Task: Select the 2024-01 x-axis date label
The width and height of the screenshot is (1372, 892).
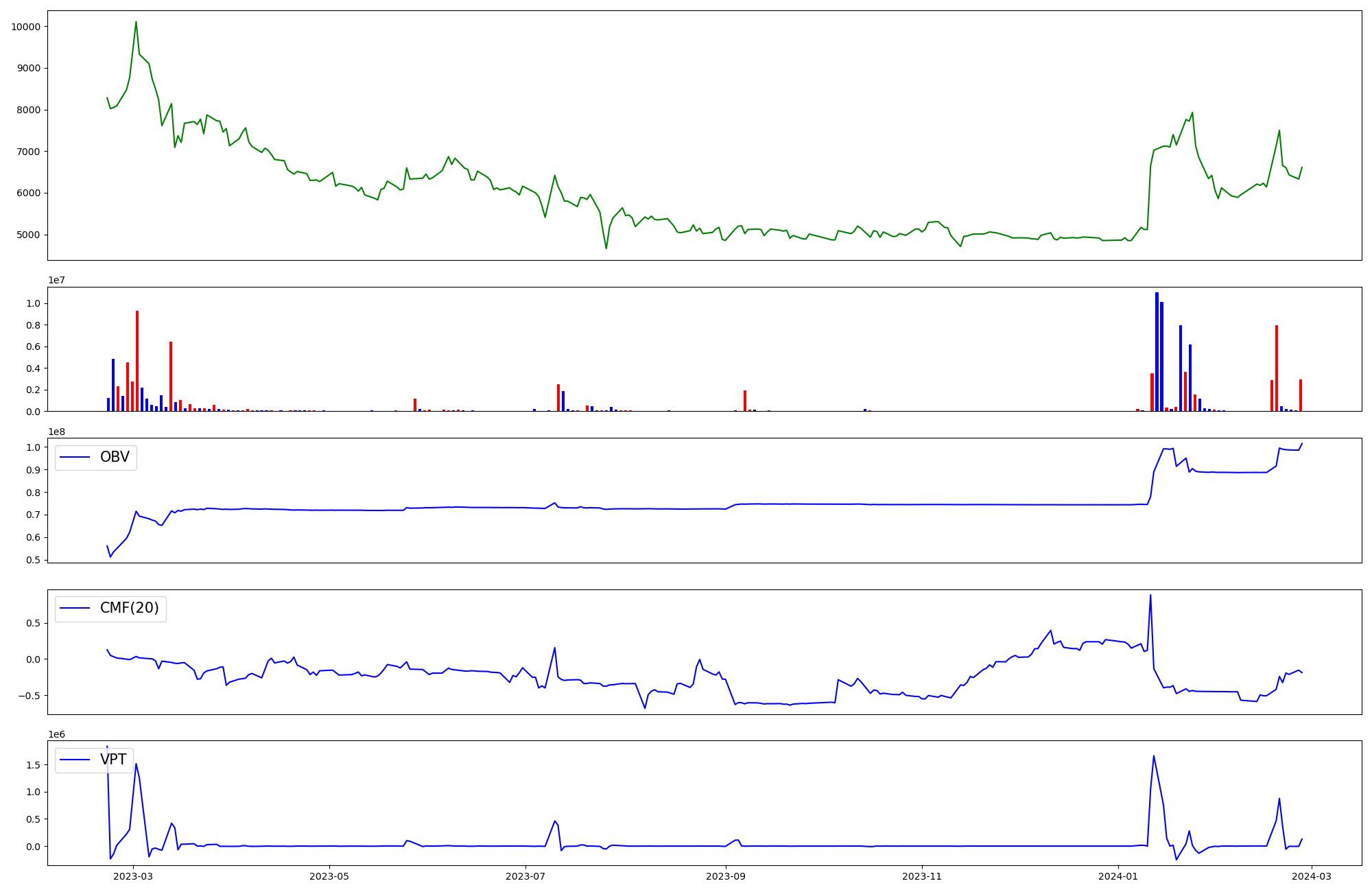Action: click(x=1118, y=876)
